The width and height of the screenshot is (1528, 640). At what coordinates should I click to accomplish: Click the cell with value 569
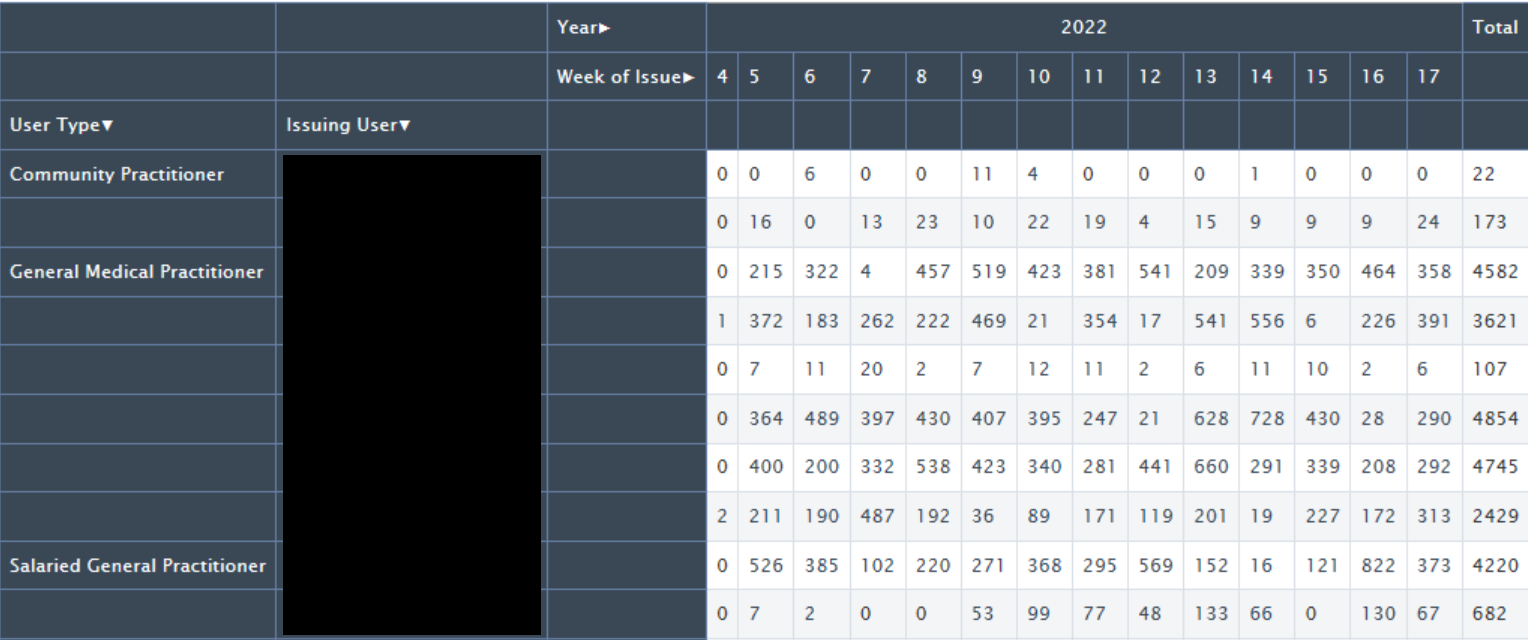pyautogui.click(x=1156, y=565)
